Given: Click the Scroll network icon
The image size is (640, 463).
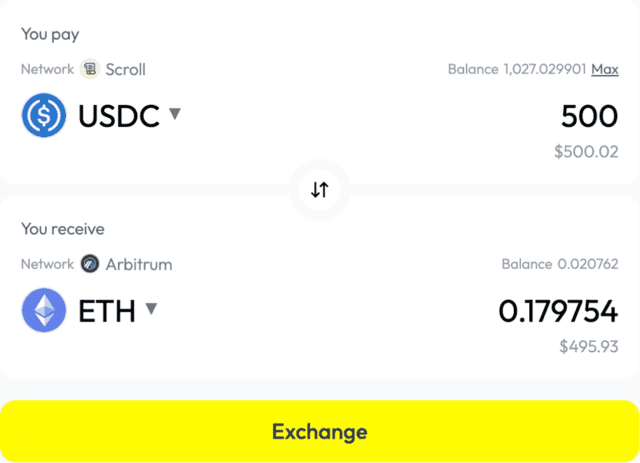Looking at the screenshot, I should [89, 69].
